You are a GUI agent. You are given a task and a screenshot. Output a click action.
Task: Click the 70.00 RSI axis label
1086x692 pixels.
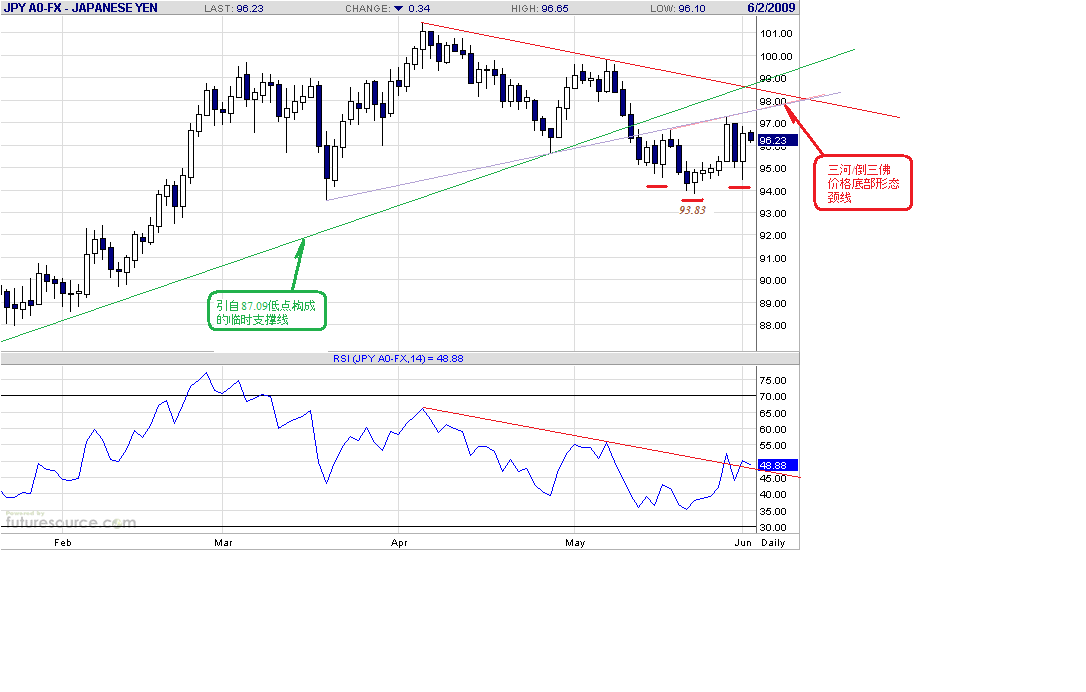tap(773, 396)
